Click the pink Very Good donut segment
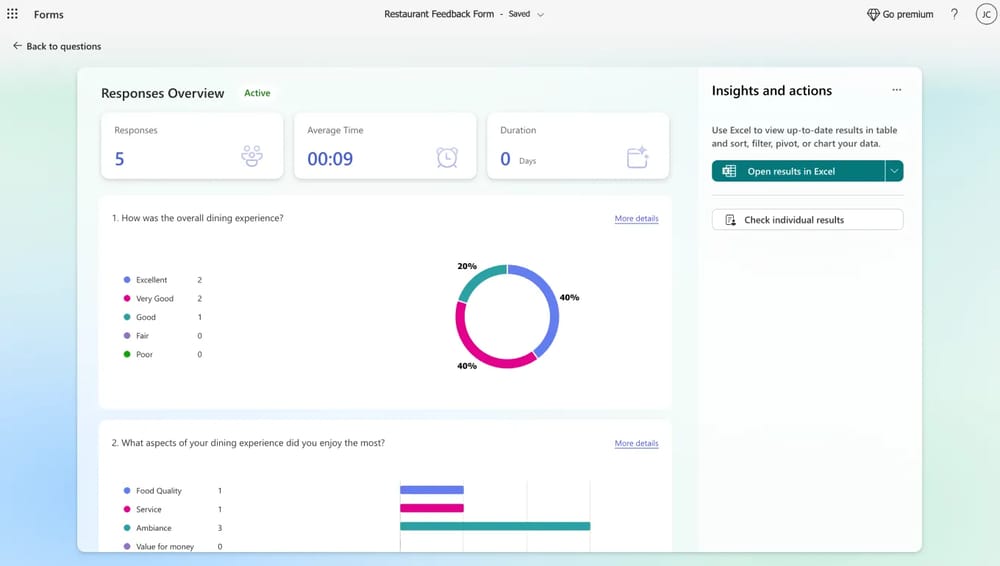Viewport: 1000px width, 566px height. [x=478, y=346]
